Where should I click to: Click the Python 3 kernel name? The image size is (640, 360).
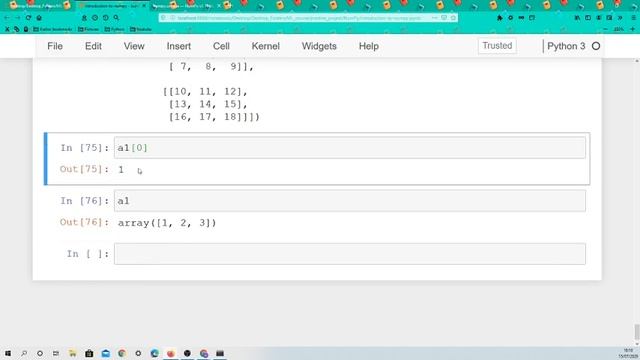tap(566, 46)
